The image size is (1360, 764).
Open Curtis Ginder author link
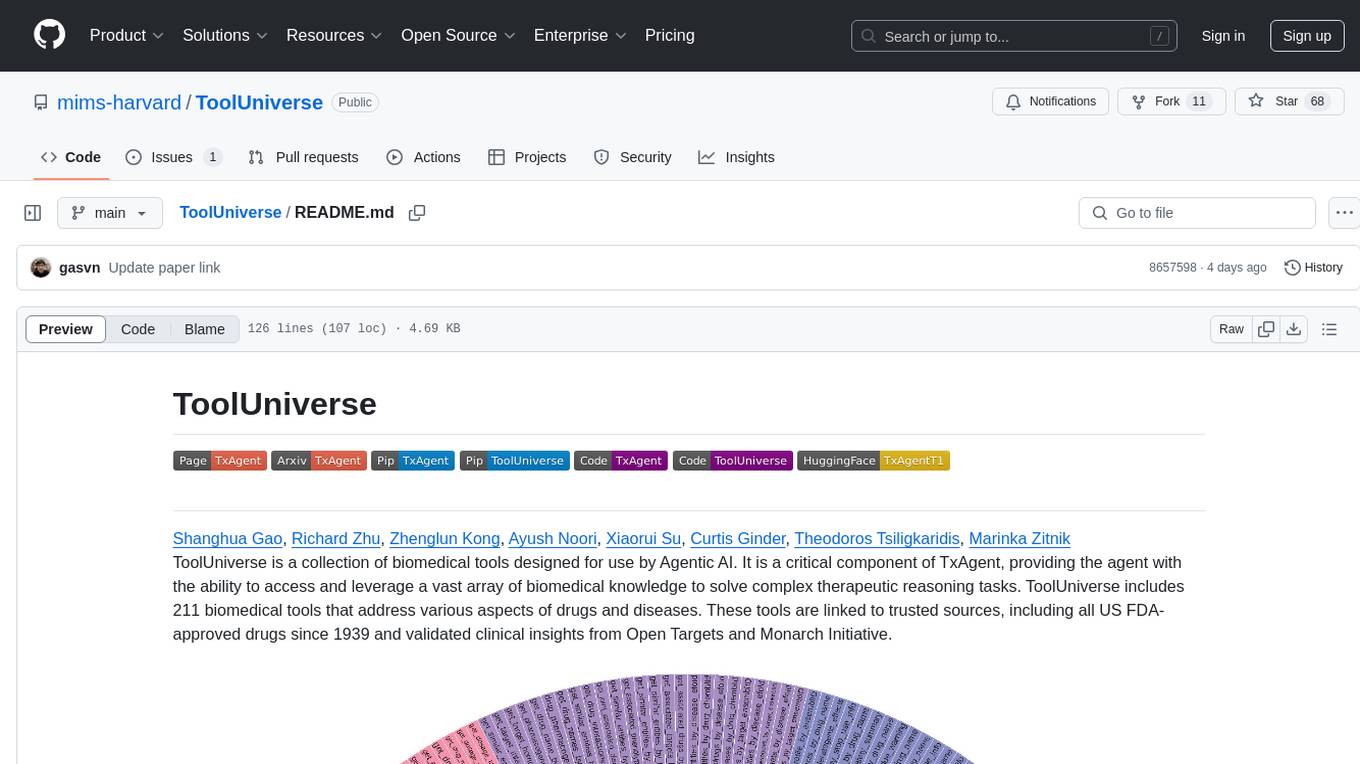tap(738, 538)
